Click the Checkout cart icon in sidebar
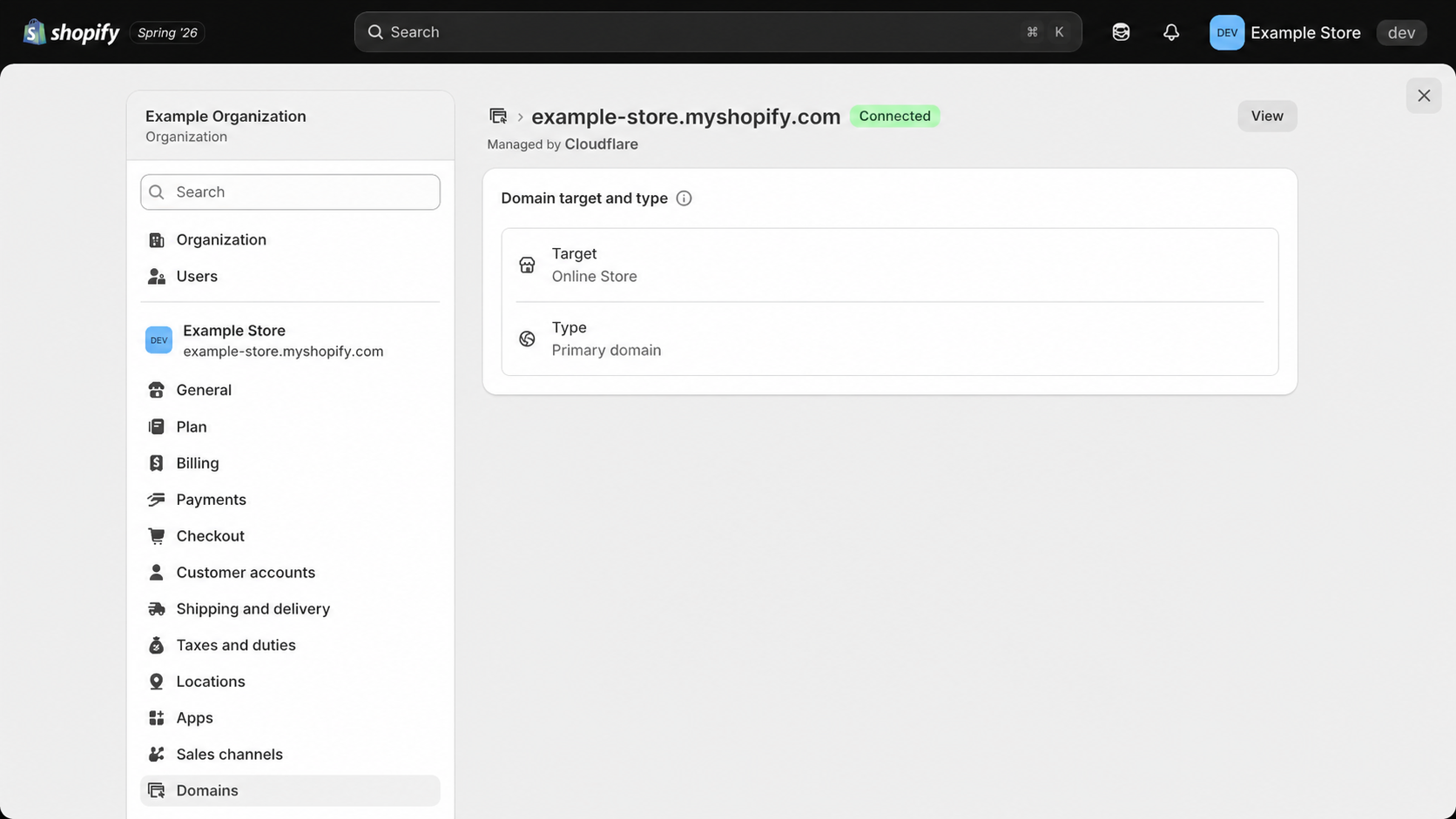 (x=157, y=536)
